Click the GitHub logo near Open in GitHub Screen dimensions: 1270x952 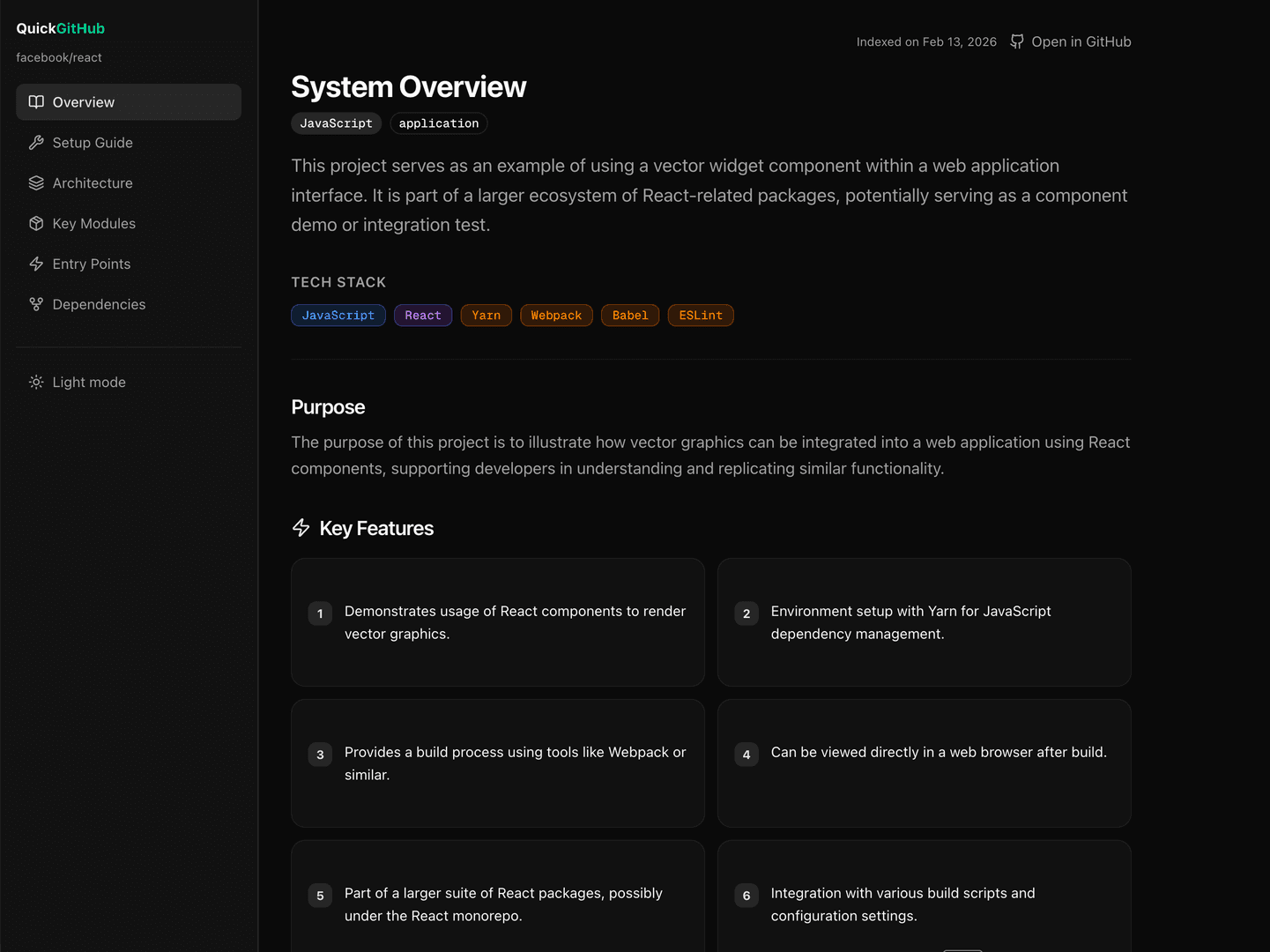click(1016, 41)
